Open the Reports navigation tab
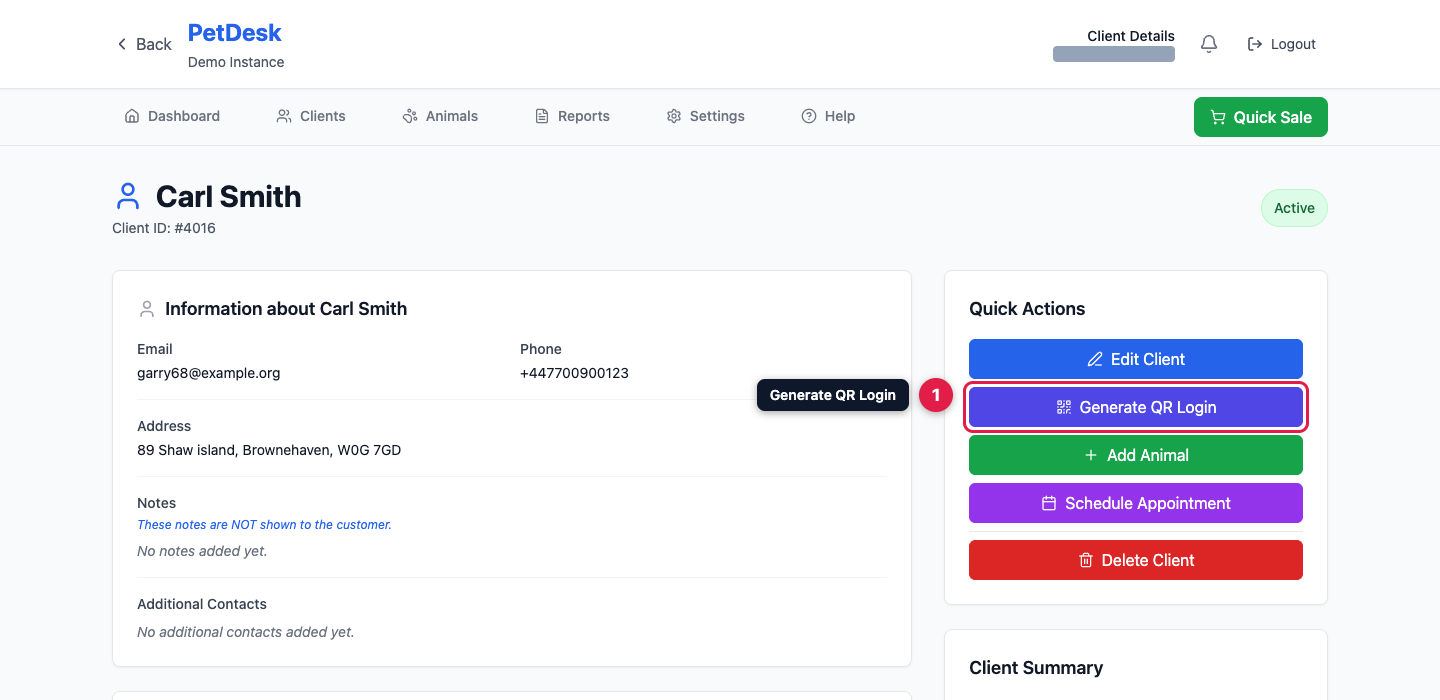The image size is (1440, 700). 572,116
